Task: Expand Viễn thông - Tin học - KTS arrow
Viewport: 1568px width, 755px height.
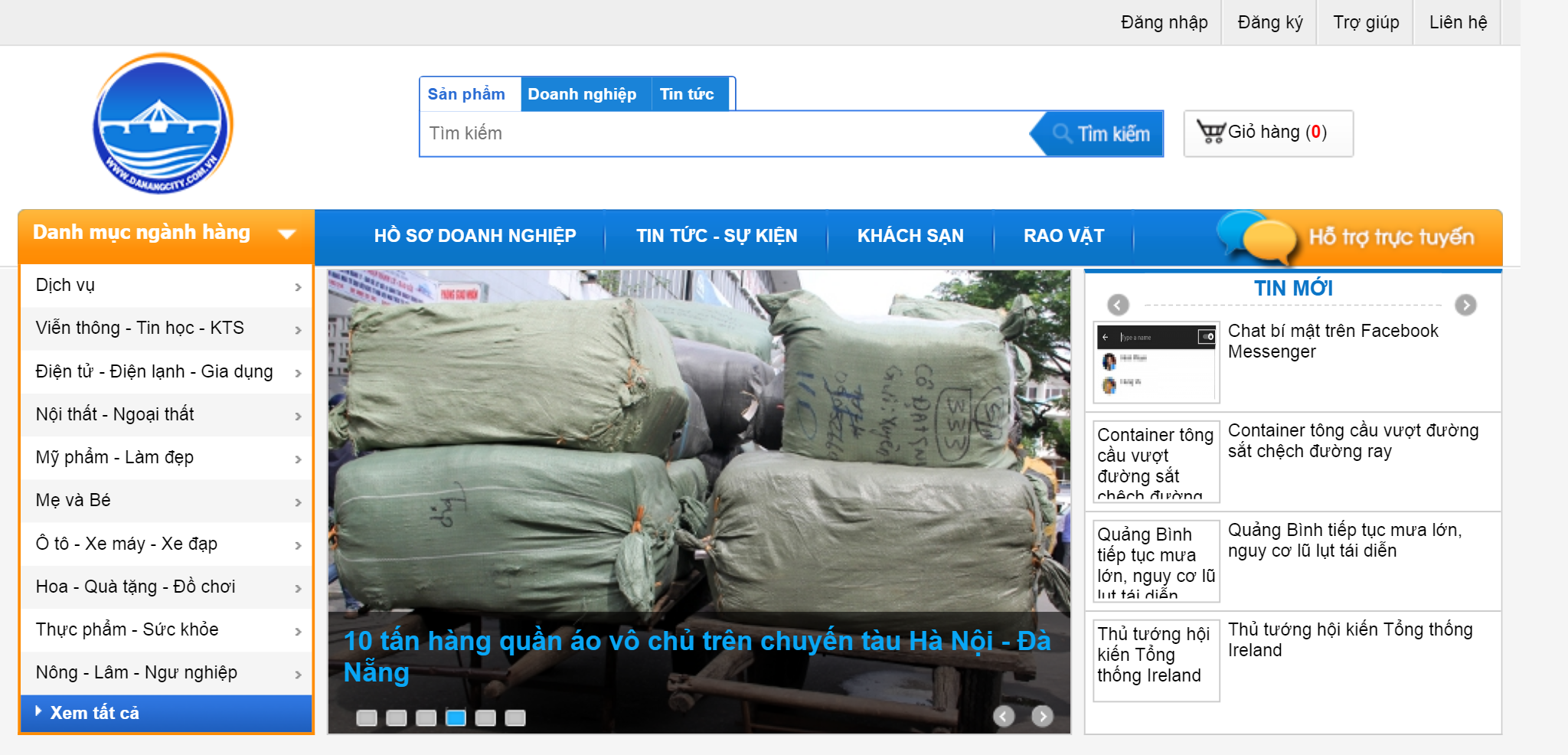Action: click(x=299, y=330)
